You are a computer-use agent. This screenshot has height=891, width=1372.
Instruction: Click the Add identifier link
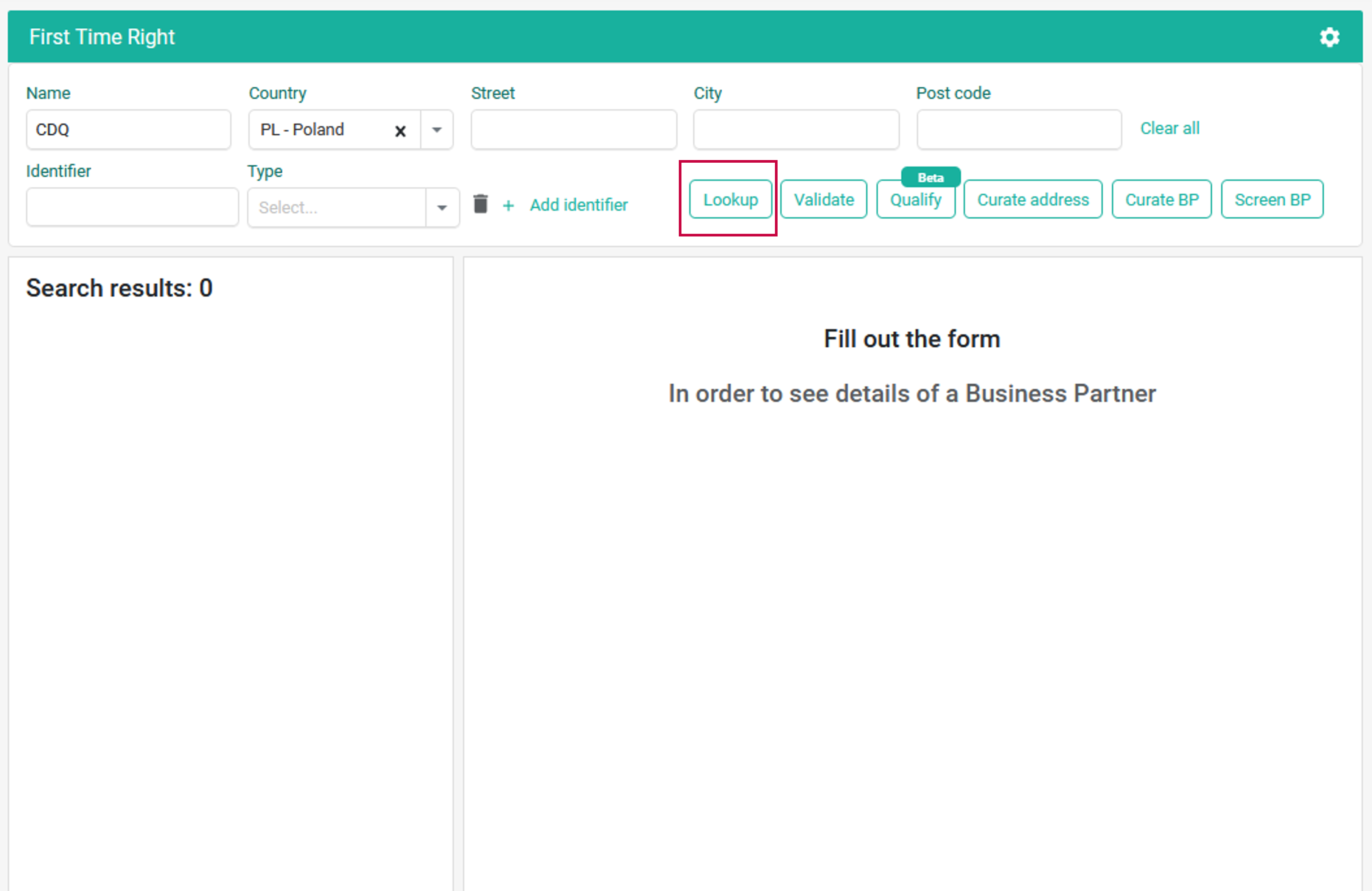pyautogui.click(x=579, y=205)
